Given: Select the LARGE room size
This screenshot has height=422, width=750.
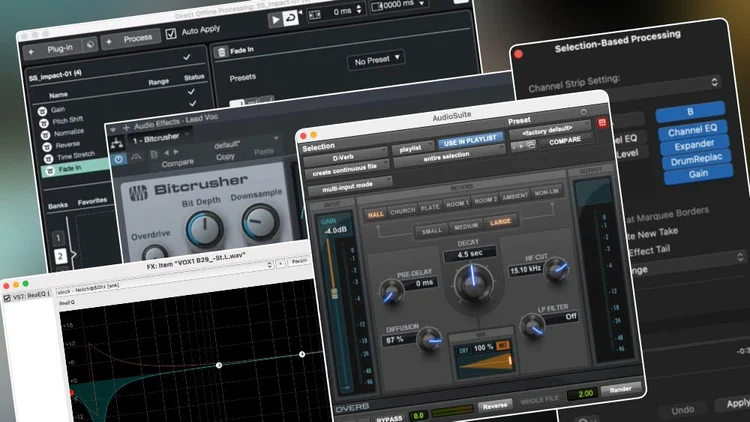Looking at the screenshot, I should point(500,222).
